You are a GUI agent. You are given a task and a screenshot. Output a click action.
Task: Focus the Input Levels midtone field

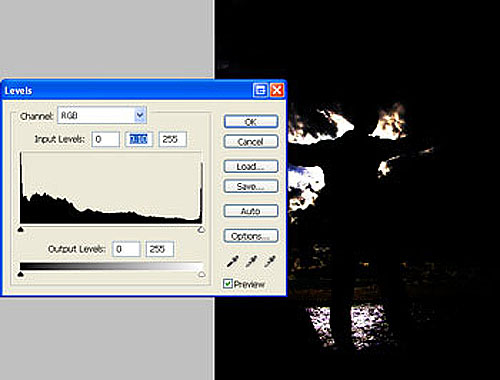coord(139,139)
